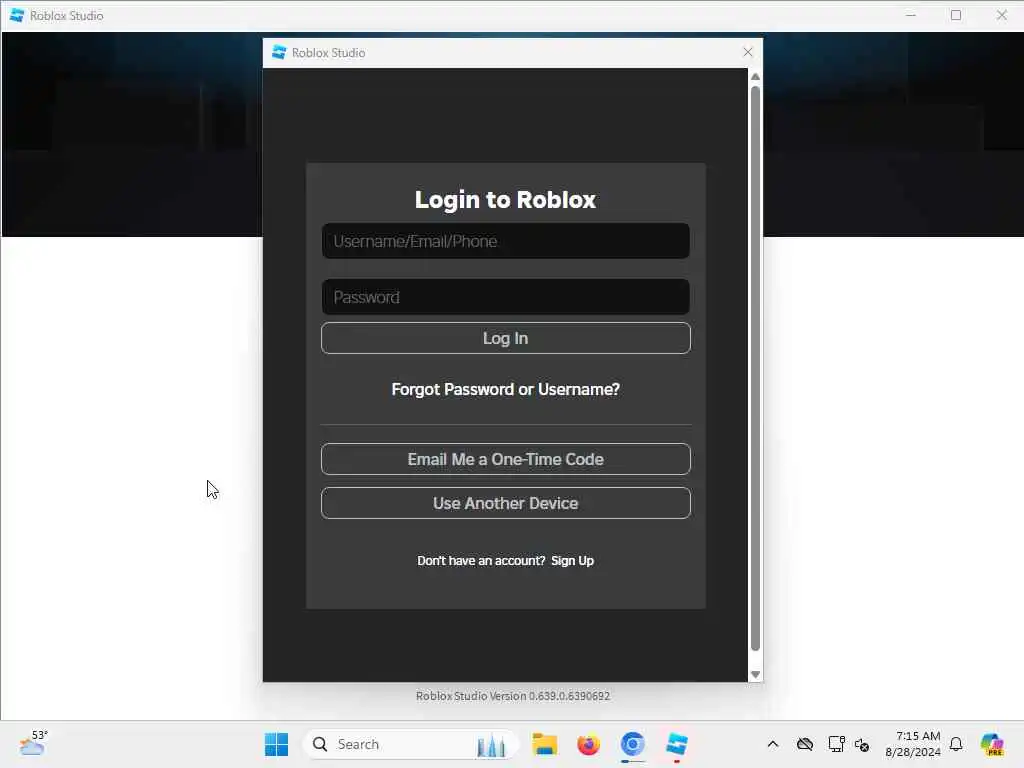The image size is (1024, 768).
Task: Switch to Chromium browser in taskbar
Action: pyautogui.click(x=633, y=744)
